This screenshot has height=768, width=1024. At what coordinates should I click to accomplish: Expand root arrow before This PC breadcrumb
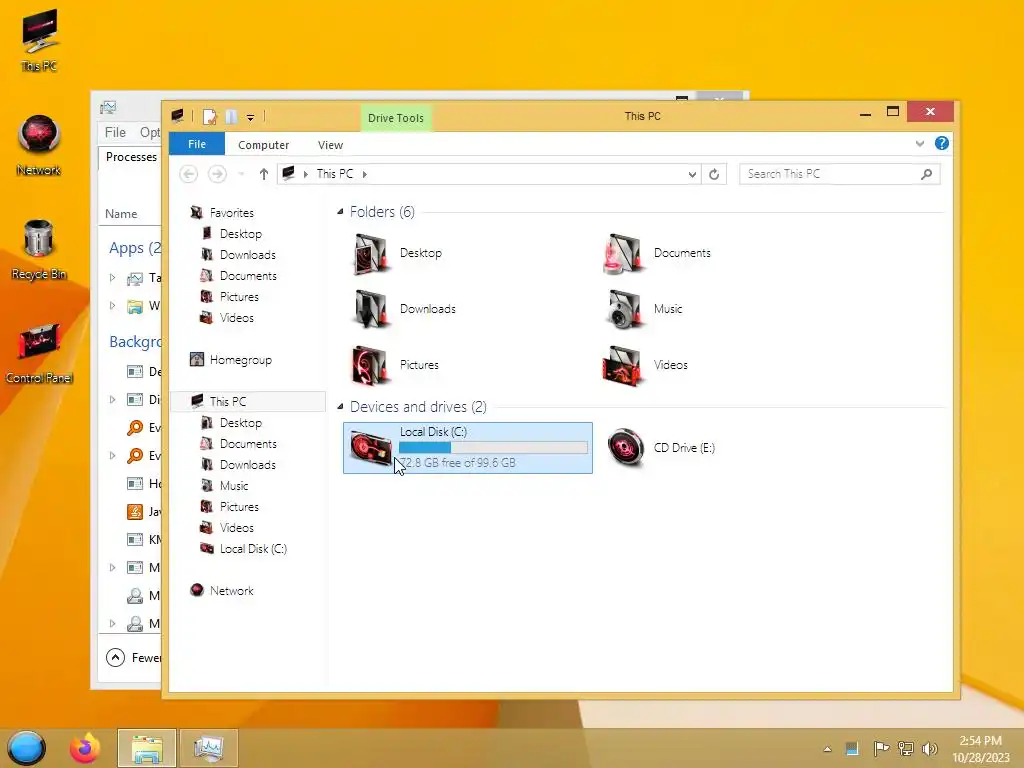[306, 174]
